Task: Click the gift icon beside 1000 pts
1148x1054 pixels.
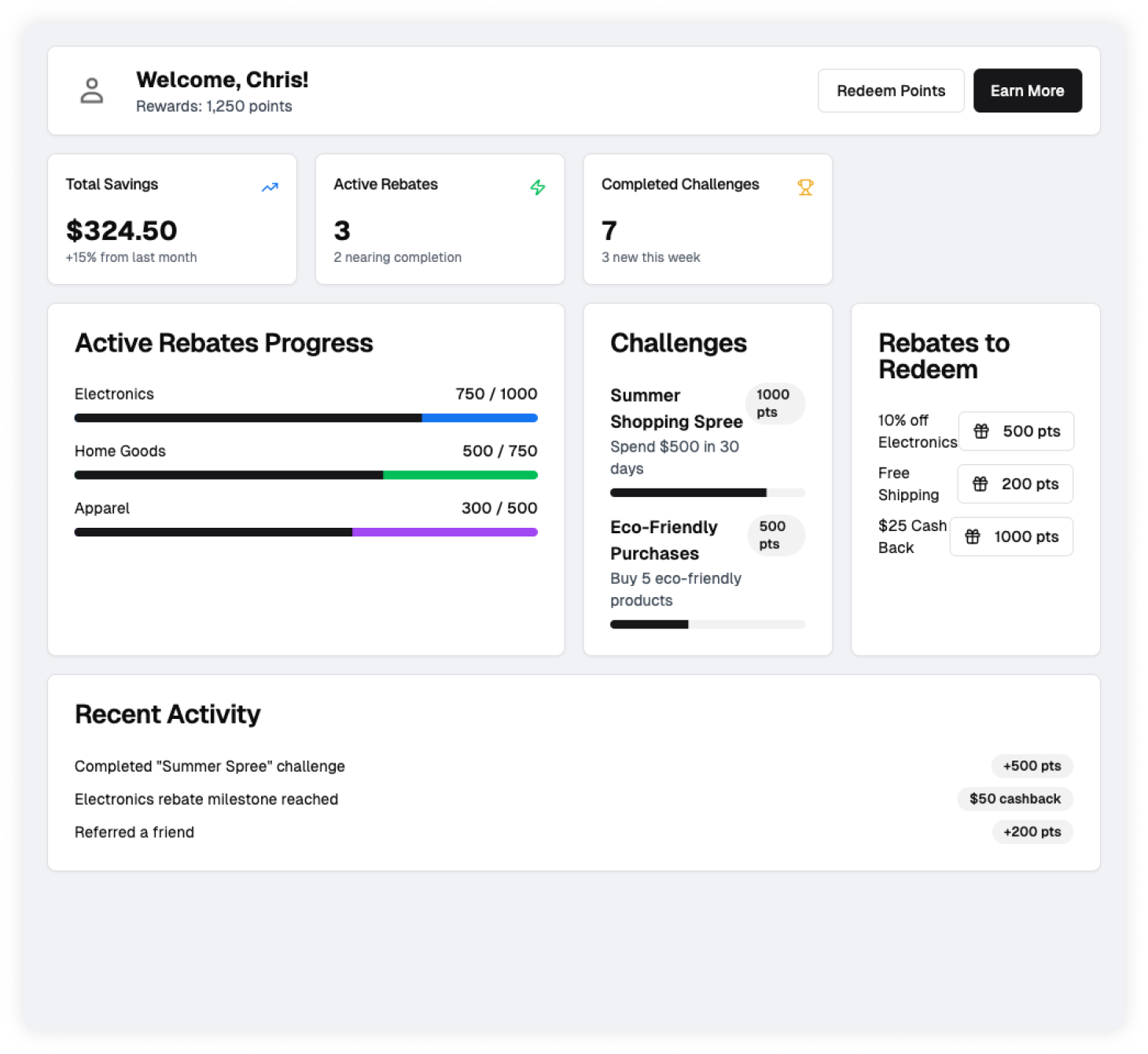Action: (x=972, y=536)
